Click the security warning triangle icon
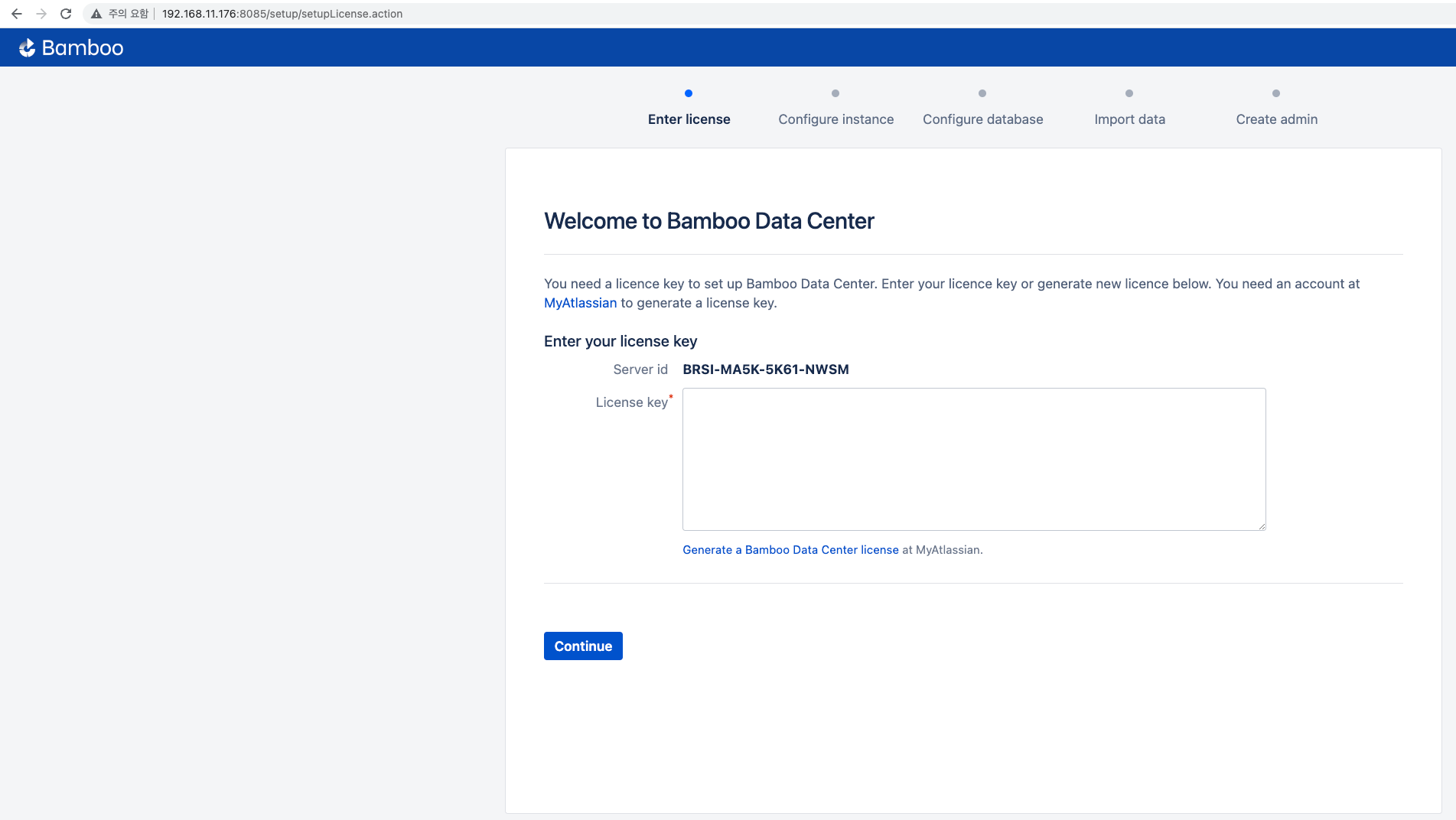 coord(96,14)
